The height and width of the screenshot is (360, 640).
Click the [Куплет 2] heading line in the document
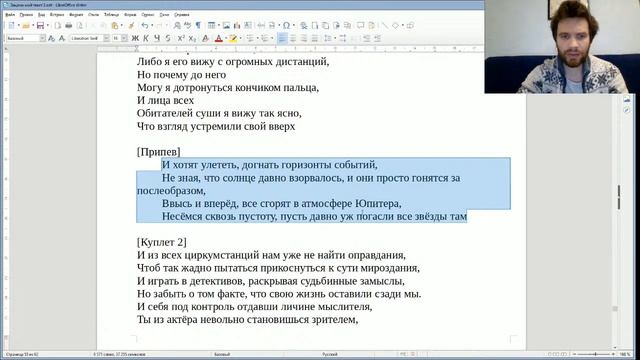pos(162,242)
